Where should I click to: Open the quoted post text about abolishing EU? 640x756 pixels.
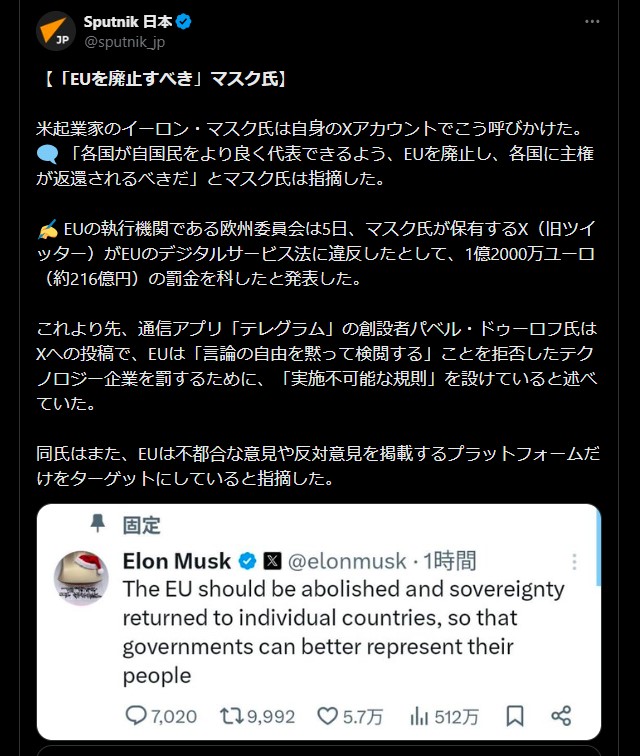click(344, 632)
